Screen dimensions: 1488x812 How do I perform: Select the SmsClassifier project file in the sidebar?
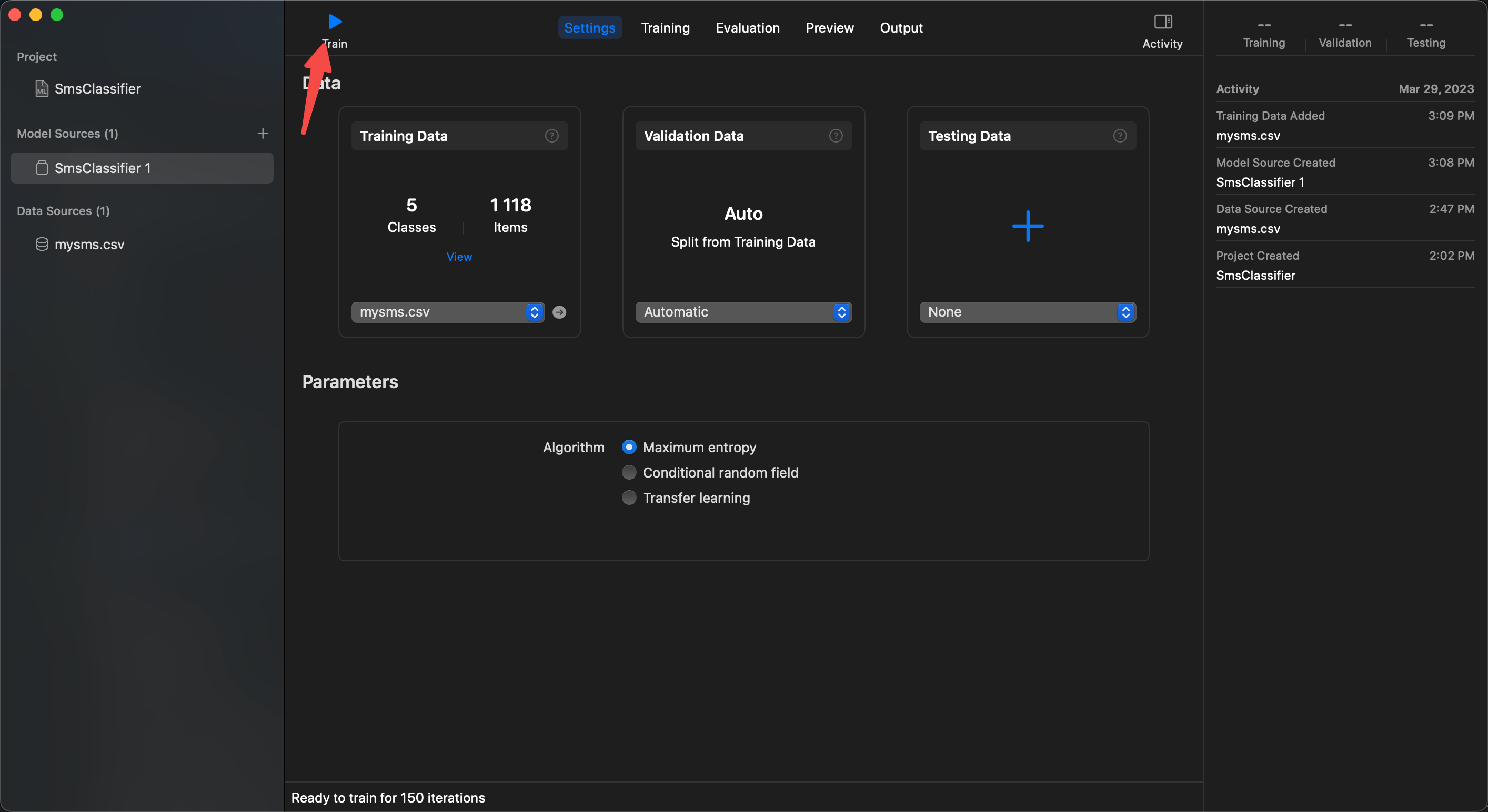coord(97,88)
